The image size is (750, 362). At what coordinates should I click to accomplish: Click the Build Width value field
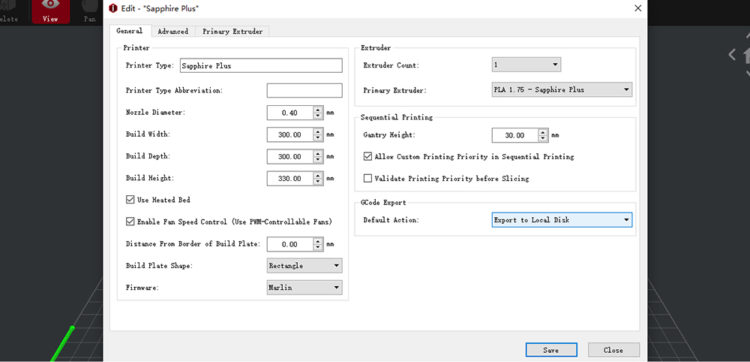290,135
